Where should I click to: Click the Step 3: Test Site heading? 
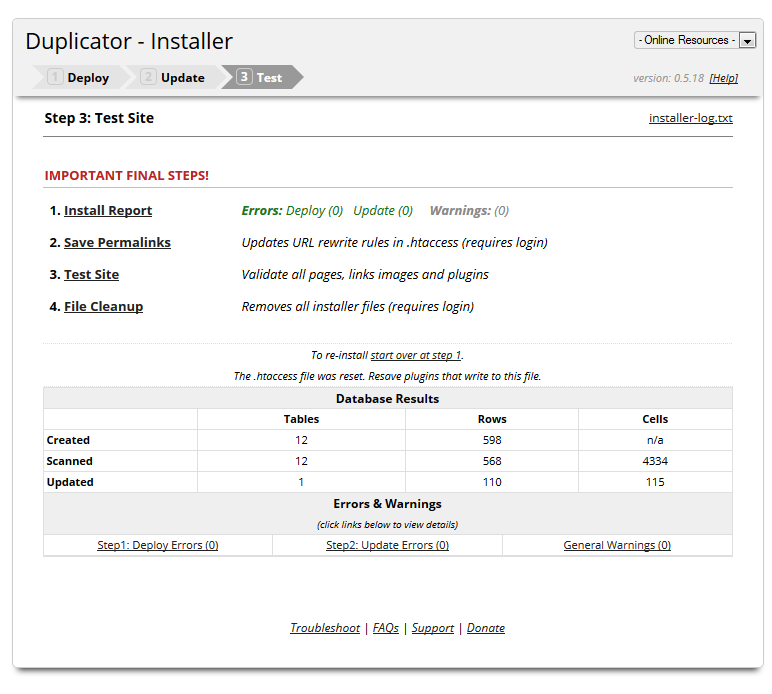click(x=99, y=118)
